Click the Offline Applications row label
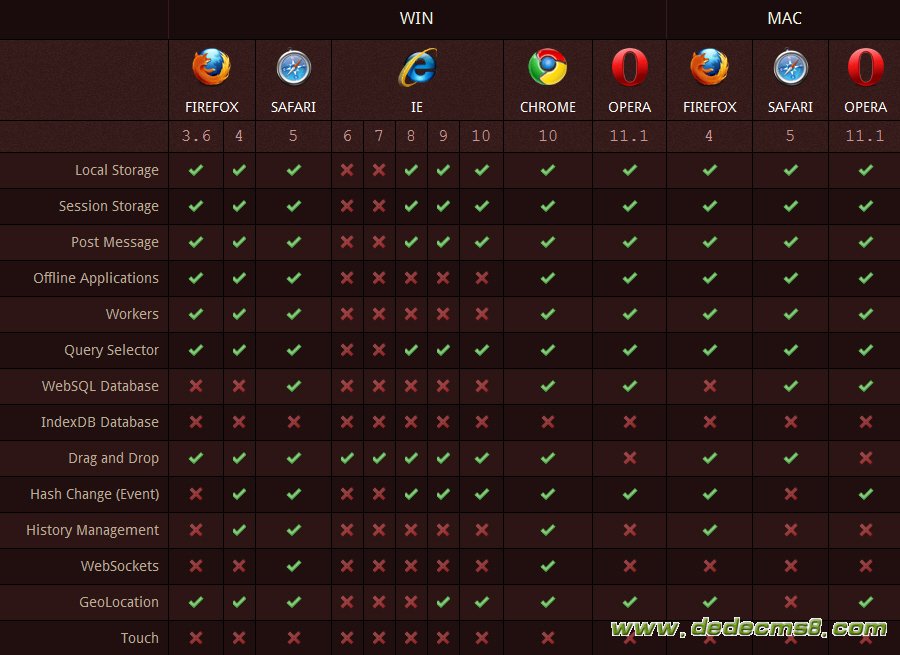This screenshot has width=900, height=655. [96, 278]
